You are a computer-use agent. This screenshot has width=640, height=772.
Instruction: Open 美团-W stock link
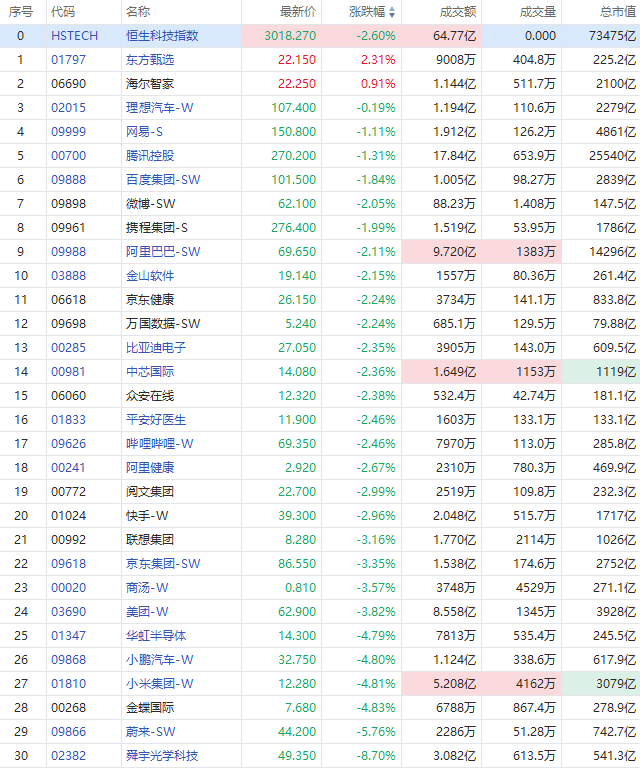(147, 612)
